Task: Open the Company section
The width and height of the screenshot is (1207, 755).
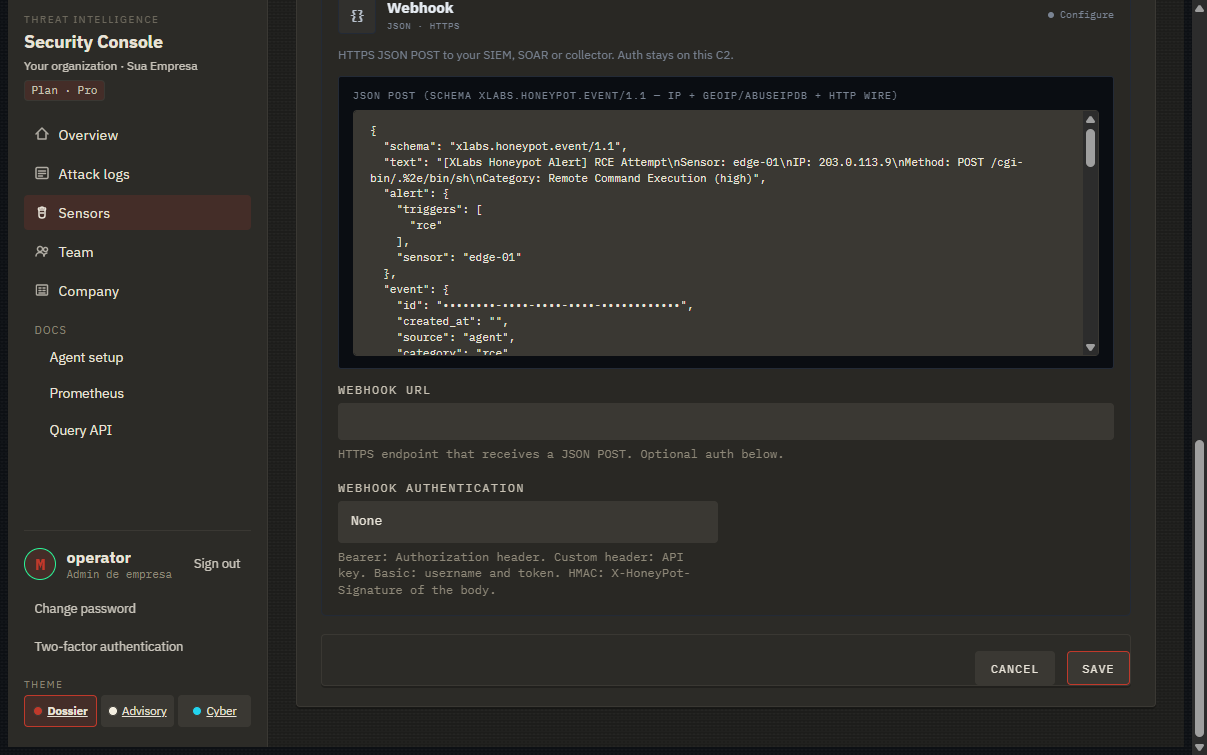Action: pos(137,291)
